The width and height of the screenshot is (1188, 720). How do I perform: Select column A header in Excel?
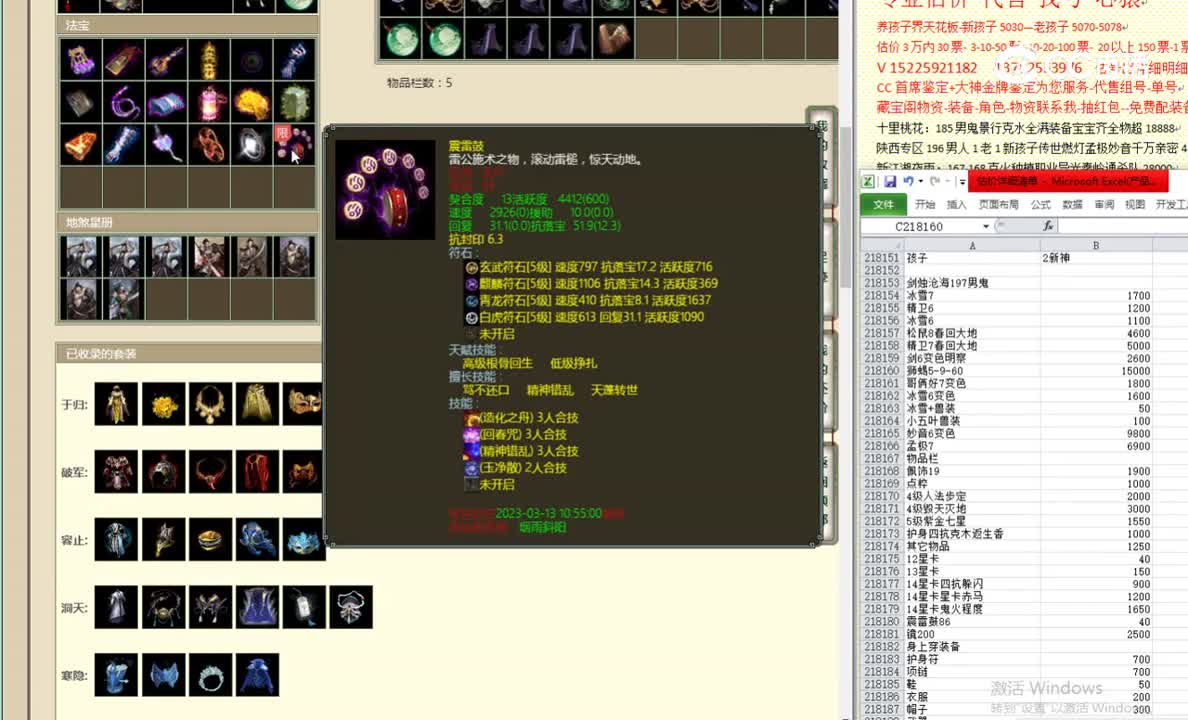972,246
